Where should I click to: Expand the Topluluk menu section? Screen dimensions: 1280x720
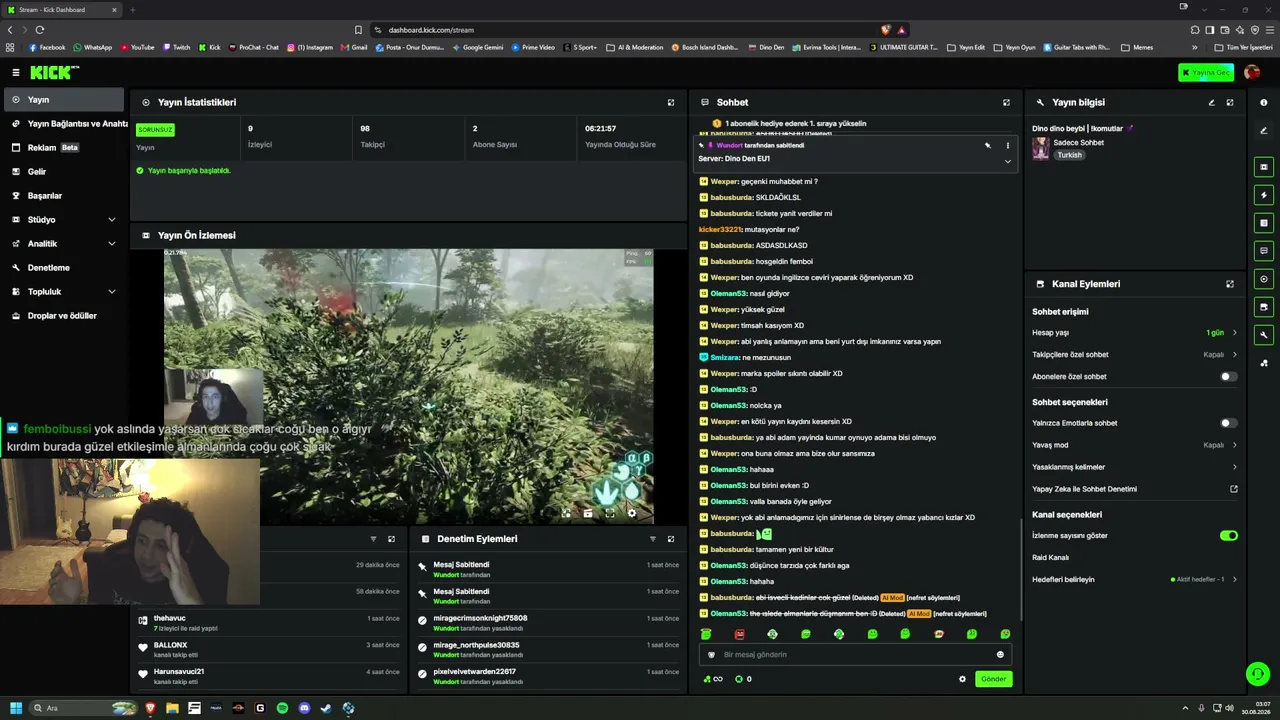coord(64,292)
